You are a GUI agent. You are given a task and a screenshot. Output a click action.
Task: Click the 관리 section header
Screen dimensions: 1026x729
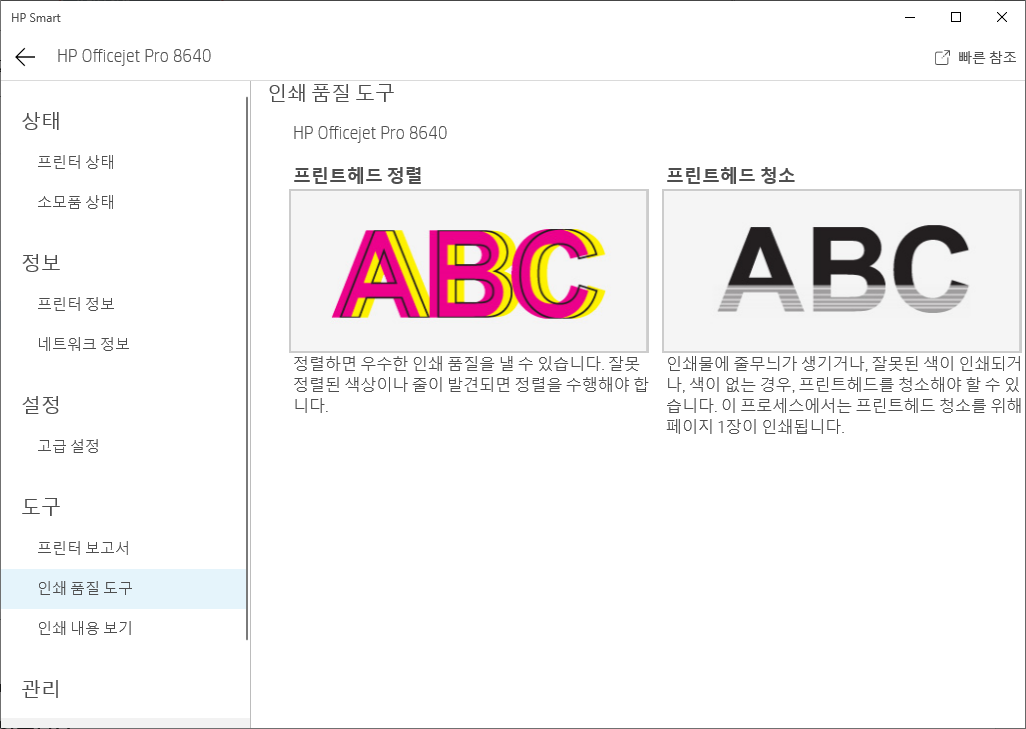(x=41, y=689)
